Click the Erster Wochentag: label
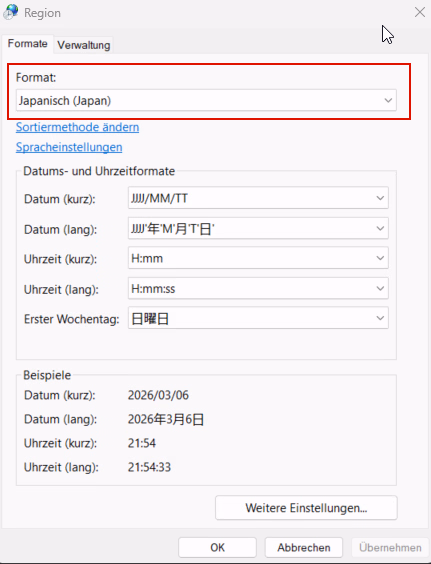The height and width of the screenshot is (564, 431). click(x=72, y=319)
